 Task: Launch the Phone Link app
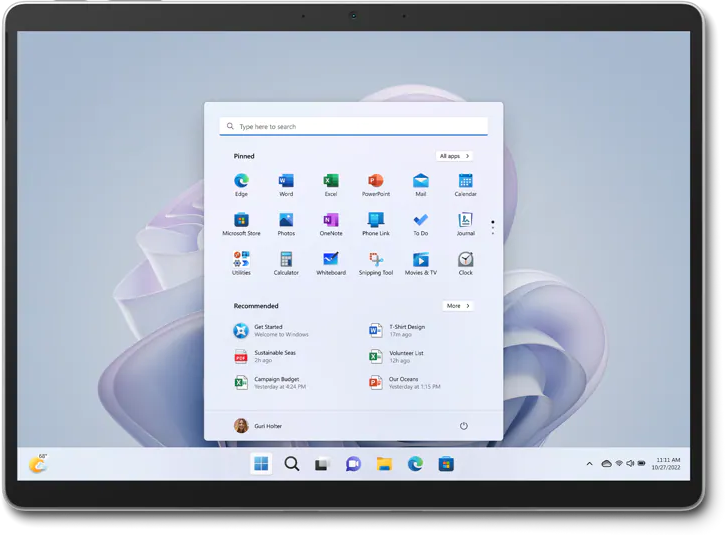pyautogui.click(x=375, y=224)
